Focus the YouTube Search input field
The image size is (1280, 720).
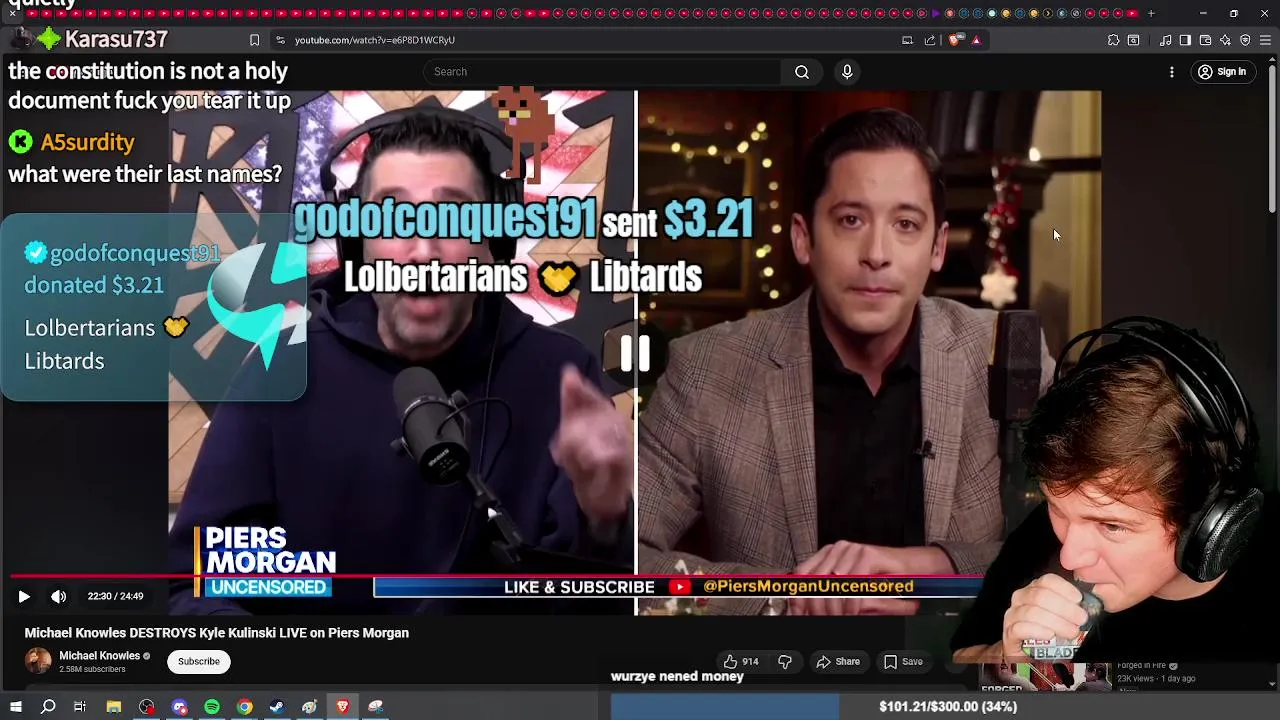[603, 72]
